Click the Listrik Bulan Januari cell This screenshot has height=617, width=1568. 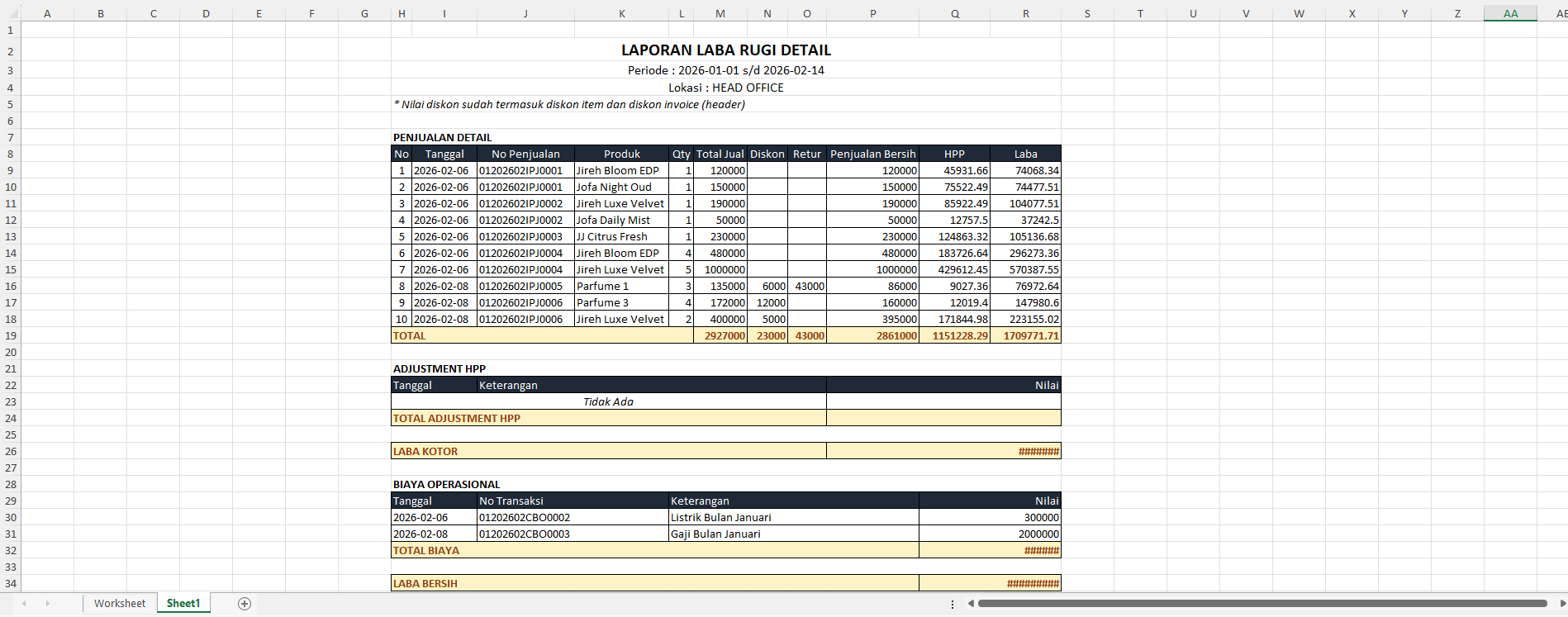(794, 517)
